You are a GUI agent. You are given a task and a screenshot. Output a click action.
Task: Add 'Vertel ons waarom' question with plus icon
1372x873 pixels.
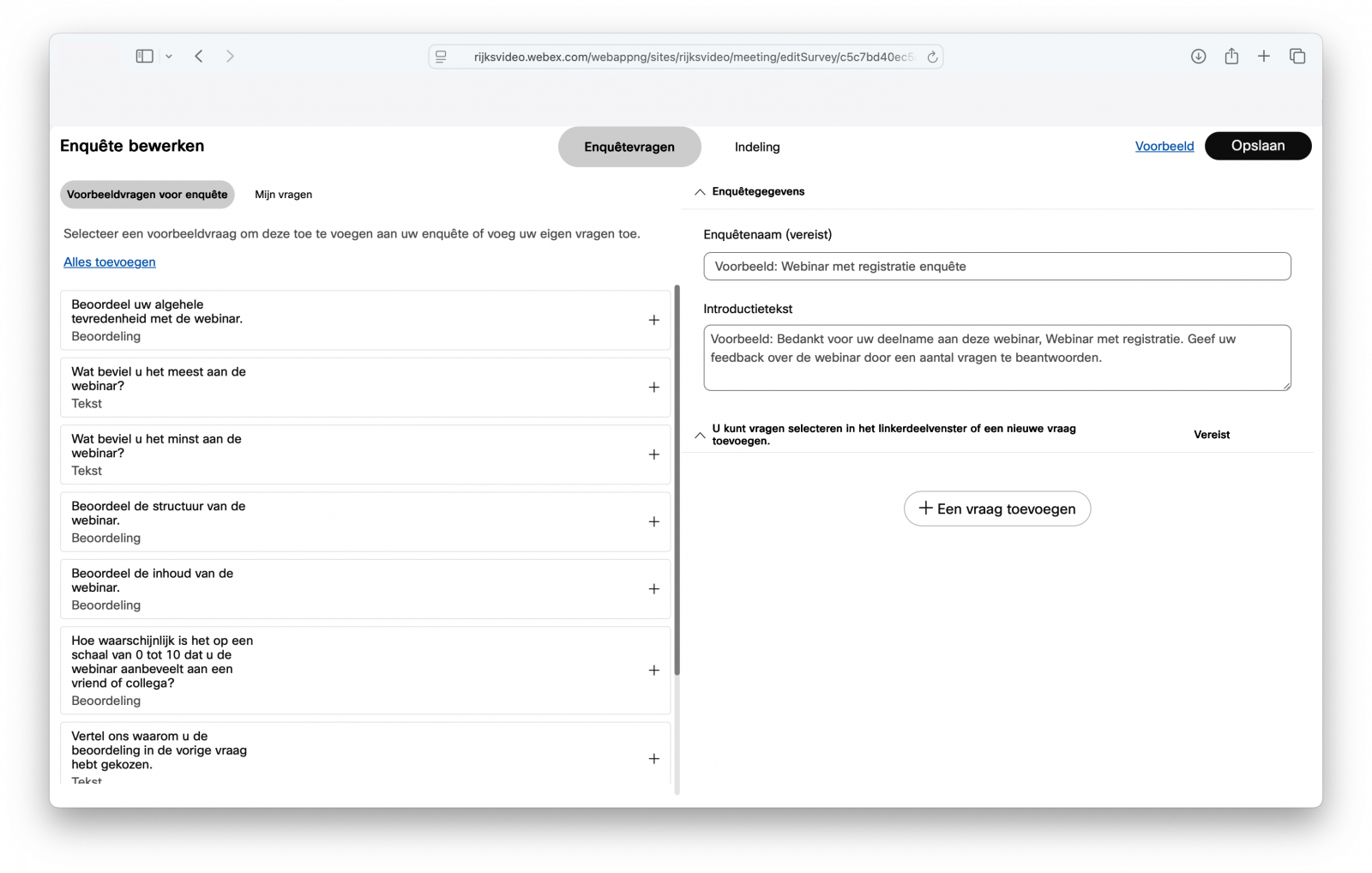coord(654,758)
